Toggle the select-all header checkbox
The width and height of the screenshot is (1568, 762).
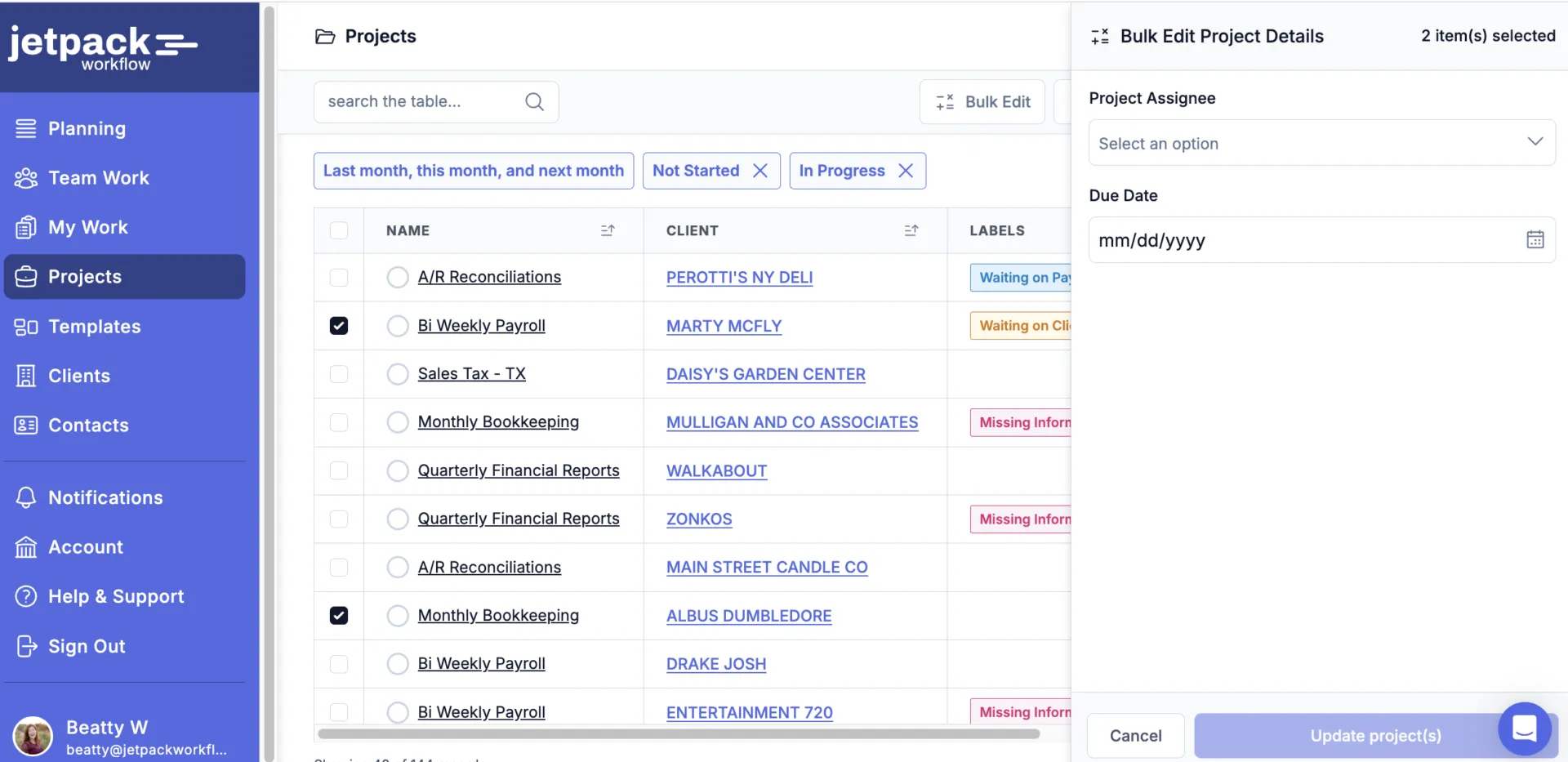pos(339,230)
